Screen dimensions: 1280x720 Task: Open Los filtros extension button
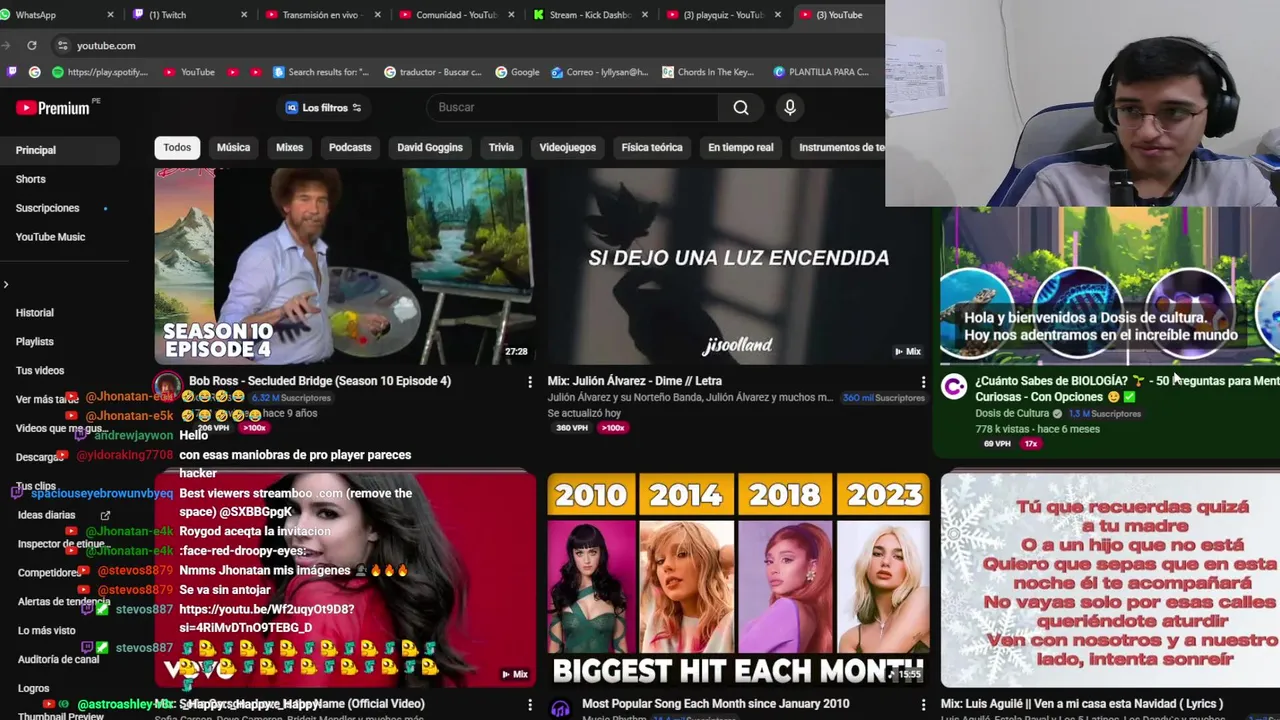323,108
